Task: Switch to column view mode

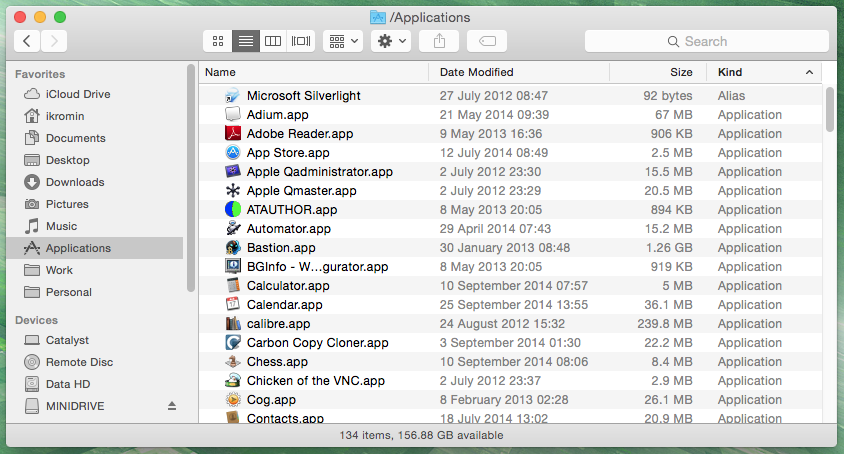Action: [273, 41]
